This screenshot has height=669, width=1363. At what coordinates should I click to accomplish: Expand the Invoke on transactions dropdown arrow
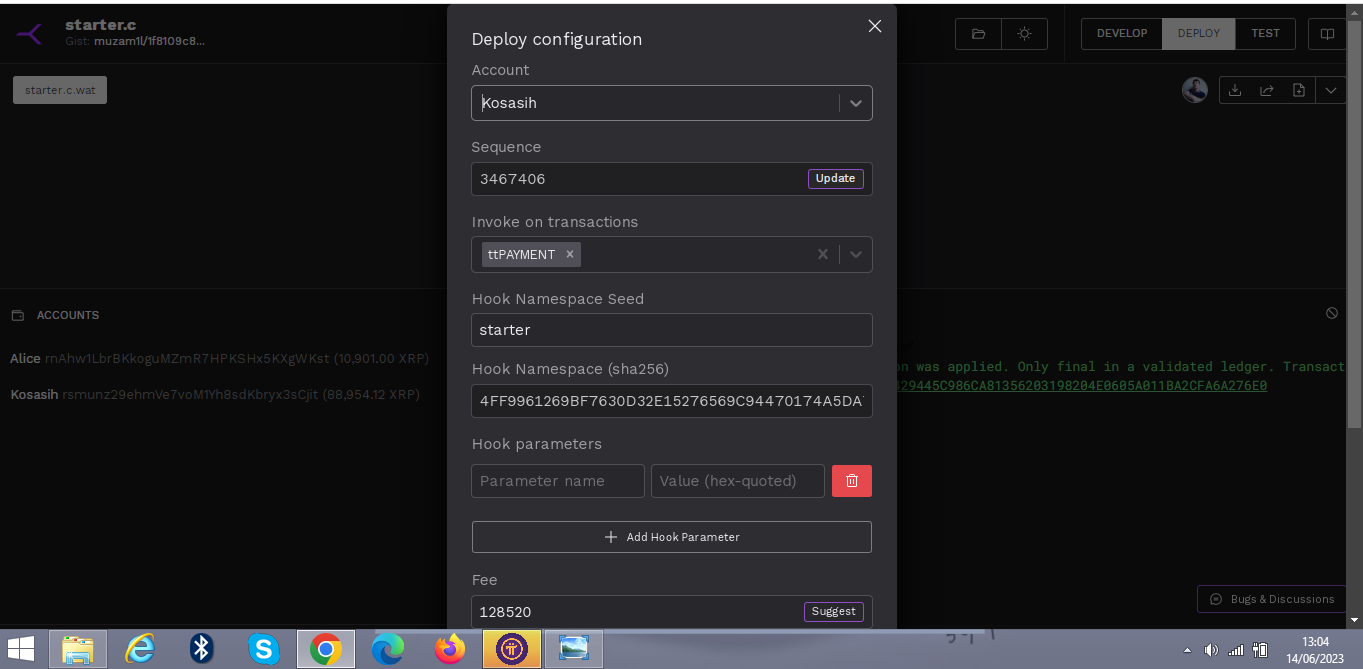click(x=856, y=254)
